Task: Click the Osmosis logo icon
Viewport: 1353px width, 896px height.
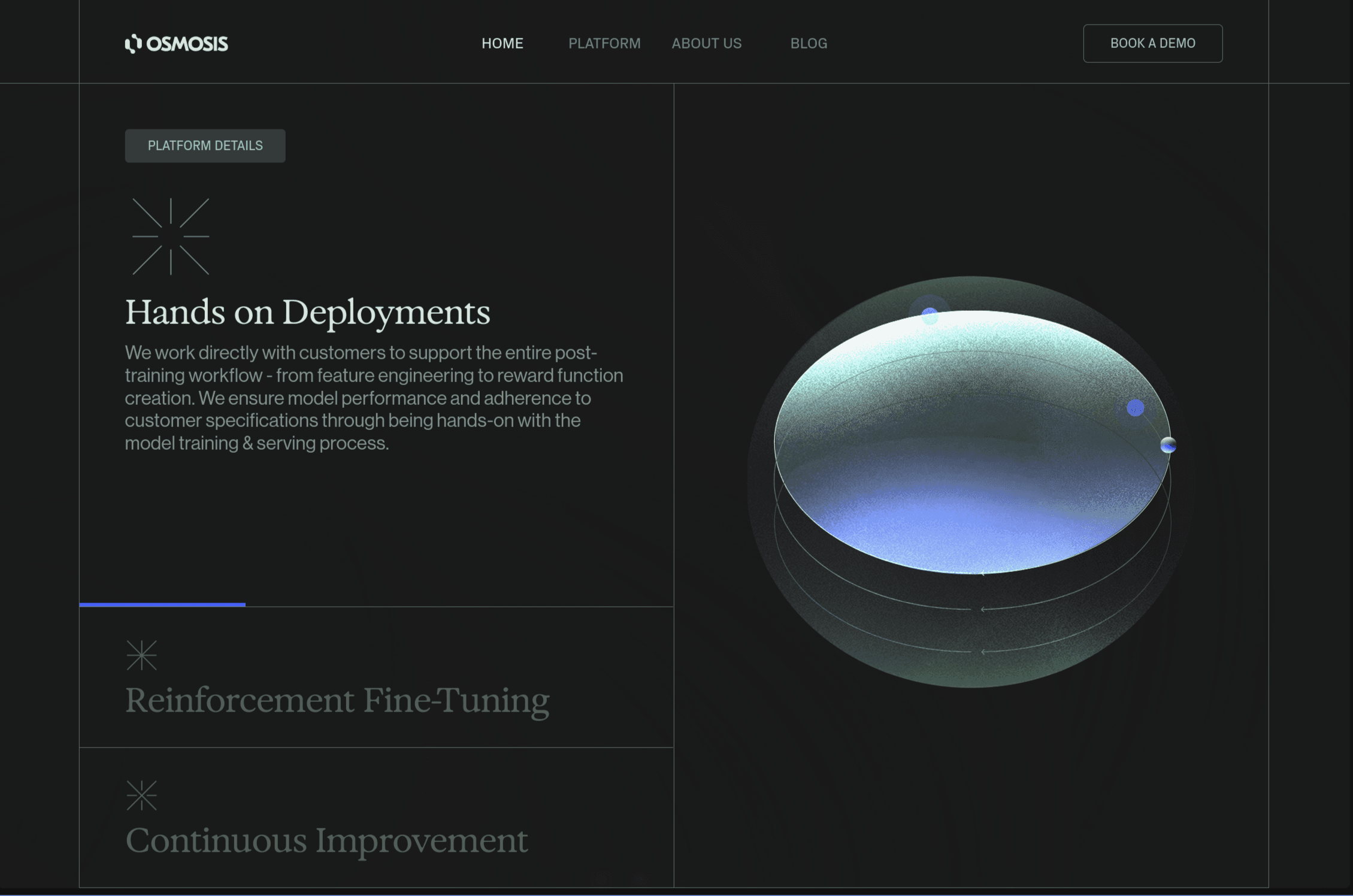Action: click(133, 44)
